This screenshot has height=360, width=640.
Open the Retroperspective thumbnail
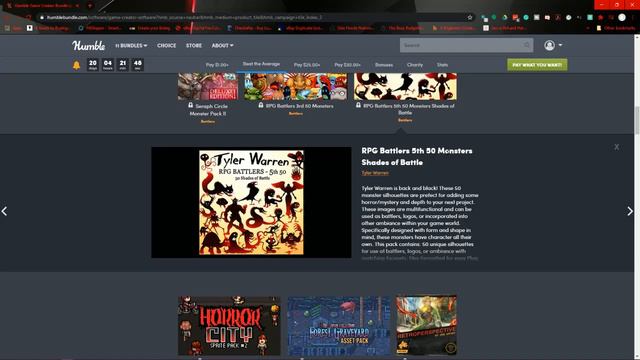(426, 325)
